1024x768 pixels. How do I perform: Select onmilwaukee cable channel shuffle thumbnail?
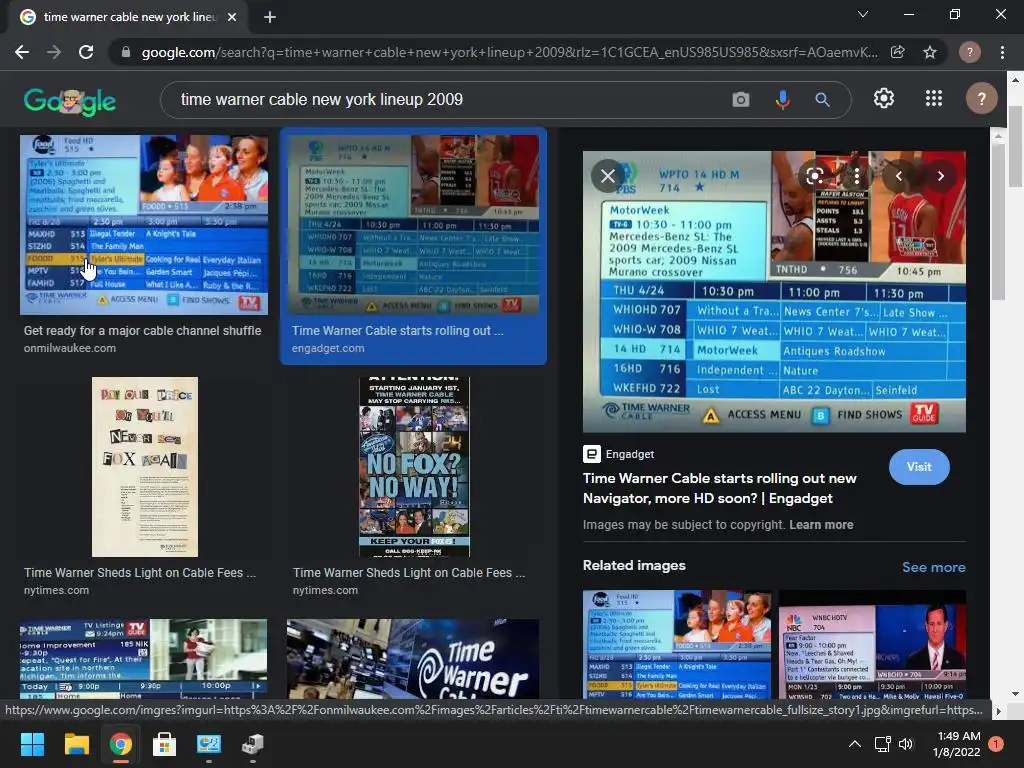pos(144,225)
